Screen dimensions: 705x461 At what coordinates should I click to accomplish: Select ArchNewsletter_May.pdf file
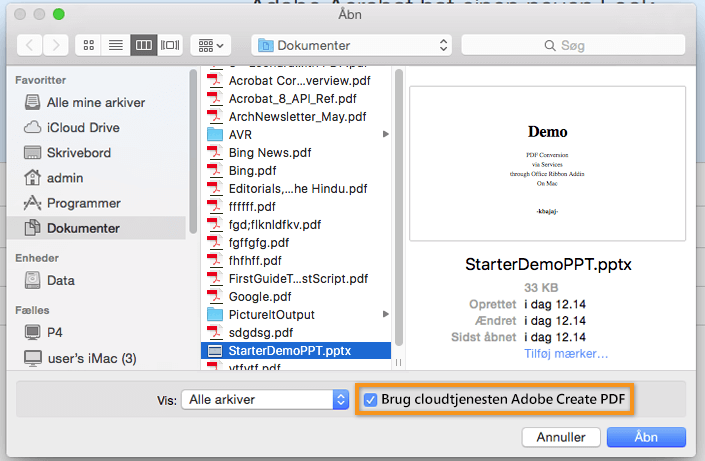pos(296,116)
